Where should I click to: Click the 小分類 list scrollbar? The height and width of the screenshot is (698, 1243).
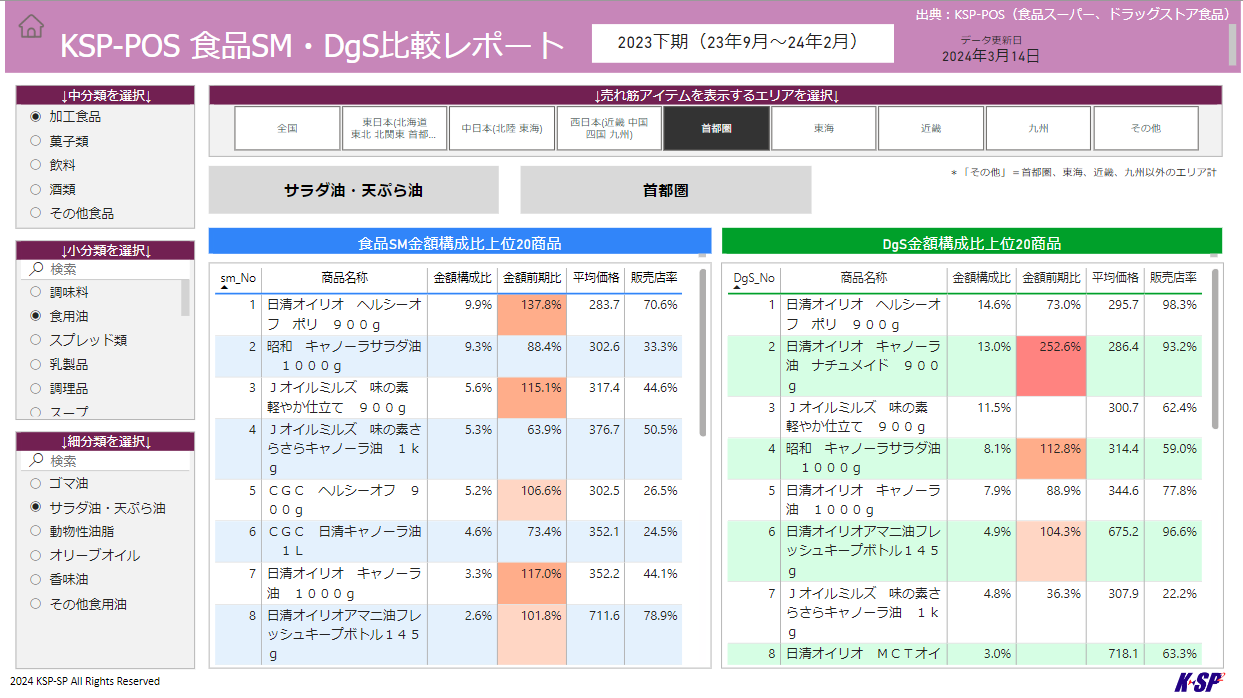coord(185,298)
